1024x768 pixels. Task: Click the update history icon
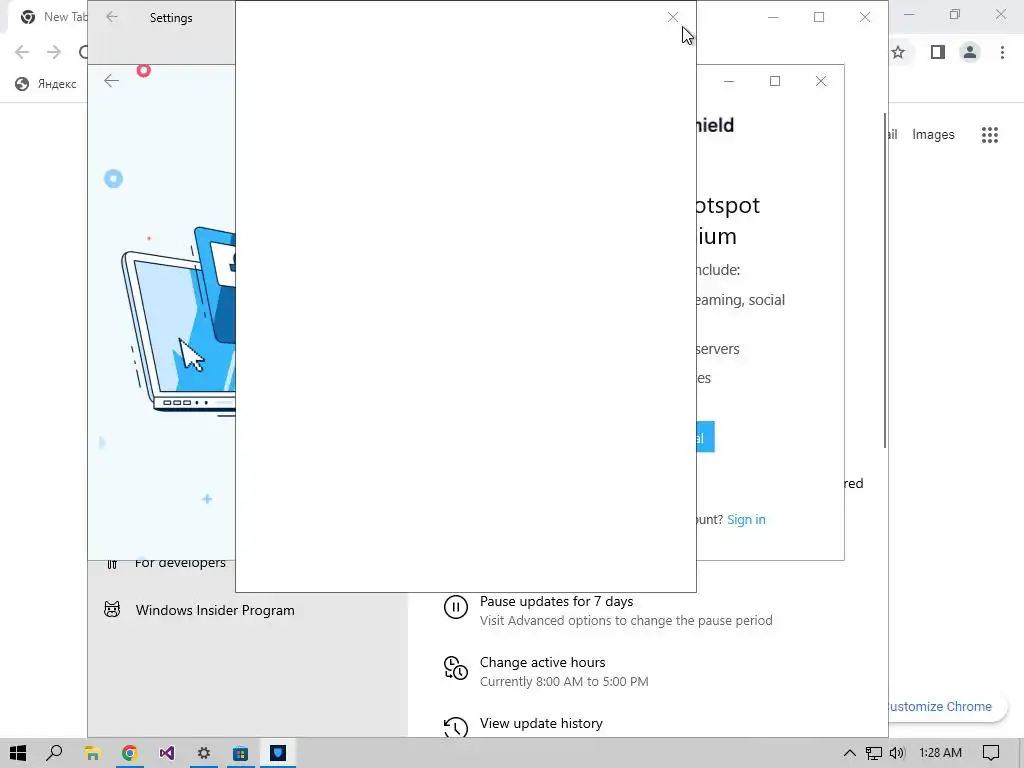[456, 728]
